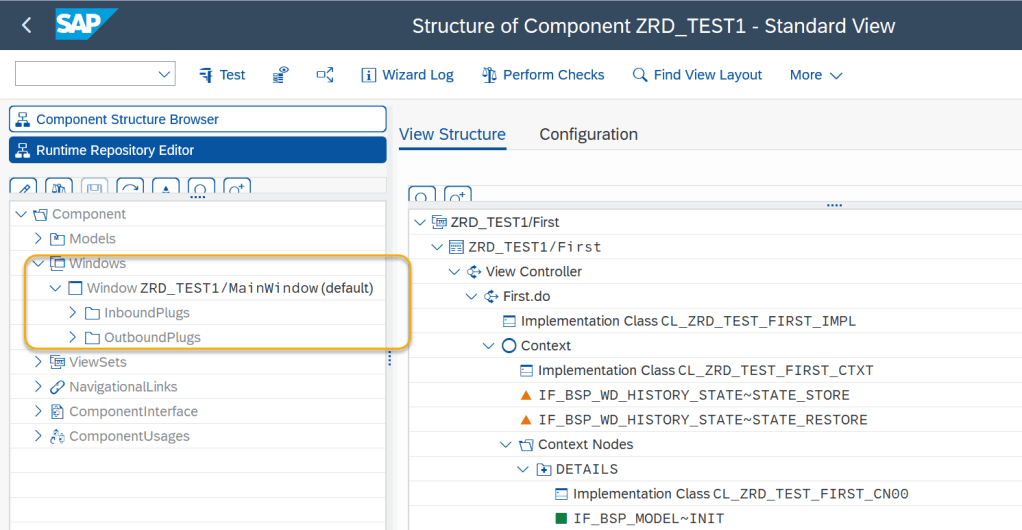Expand the InboundPlugs folder
Screen dimensions: 1022x530
pos(73,313)
